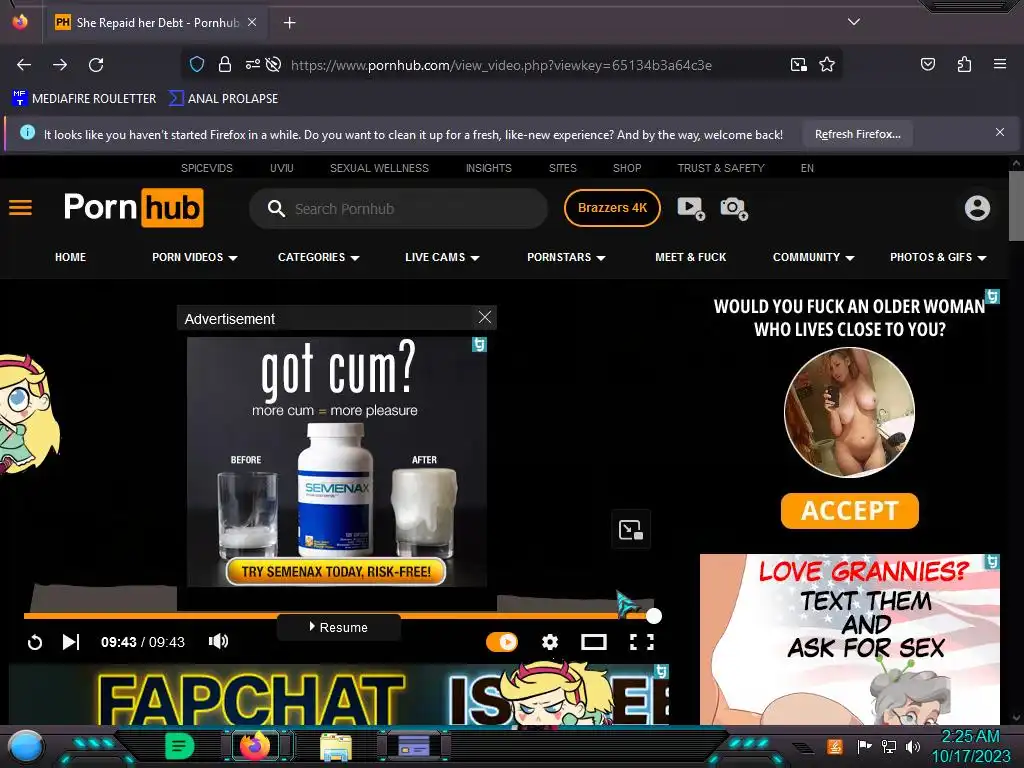This screenshot has height=768, width=1024.
Task: Go to the HOME nav item
Action: pyautogui.click(x=71, y=257)
